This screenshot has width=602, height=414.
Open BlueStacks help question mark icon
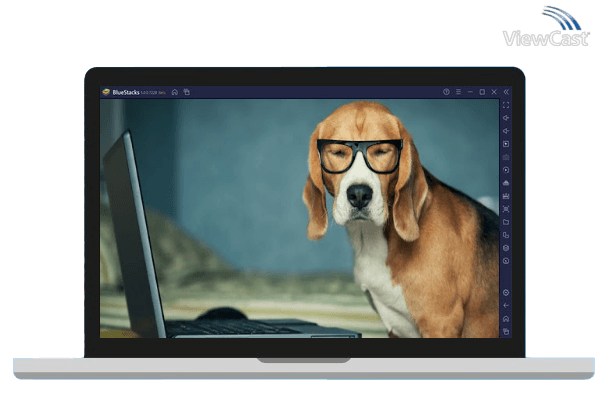pos(446,92)
